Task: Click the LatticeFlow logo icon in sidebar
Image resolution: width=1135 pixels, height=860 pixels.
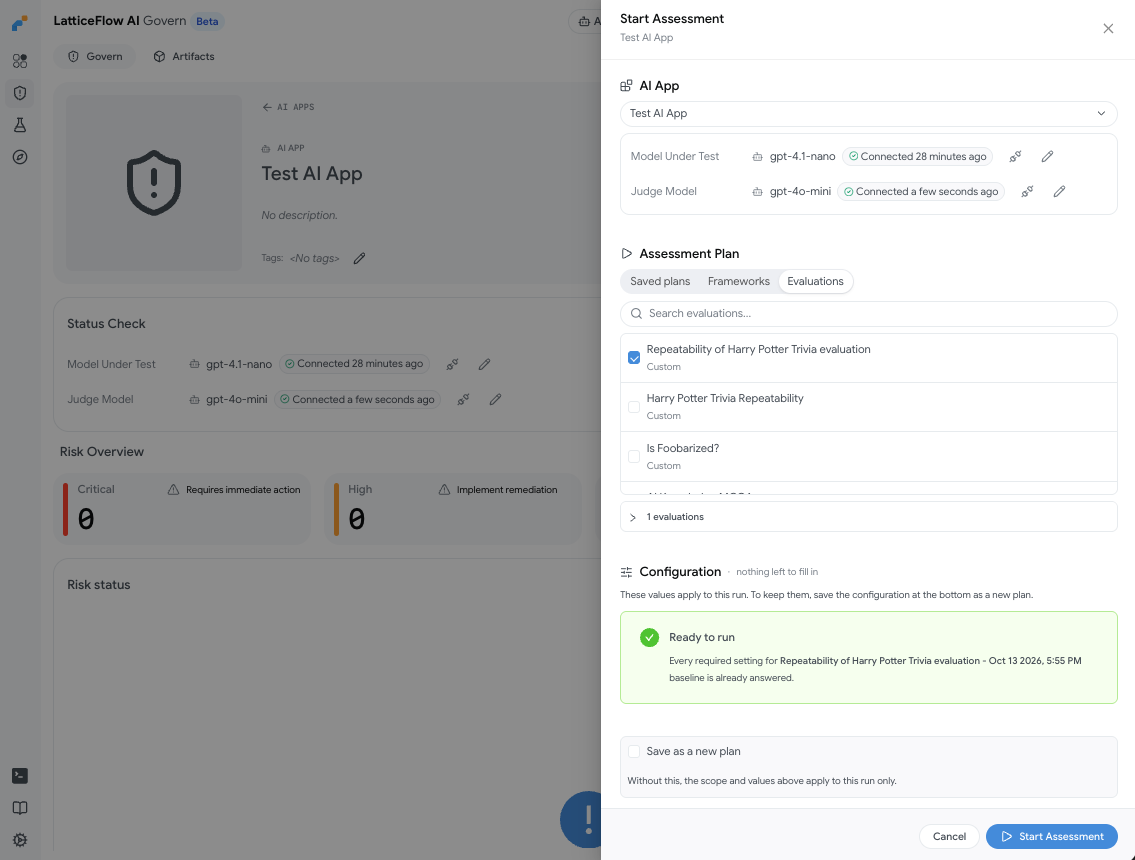Action: click(x=20, y=23)
